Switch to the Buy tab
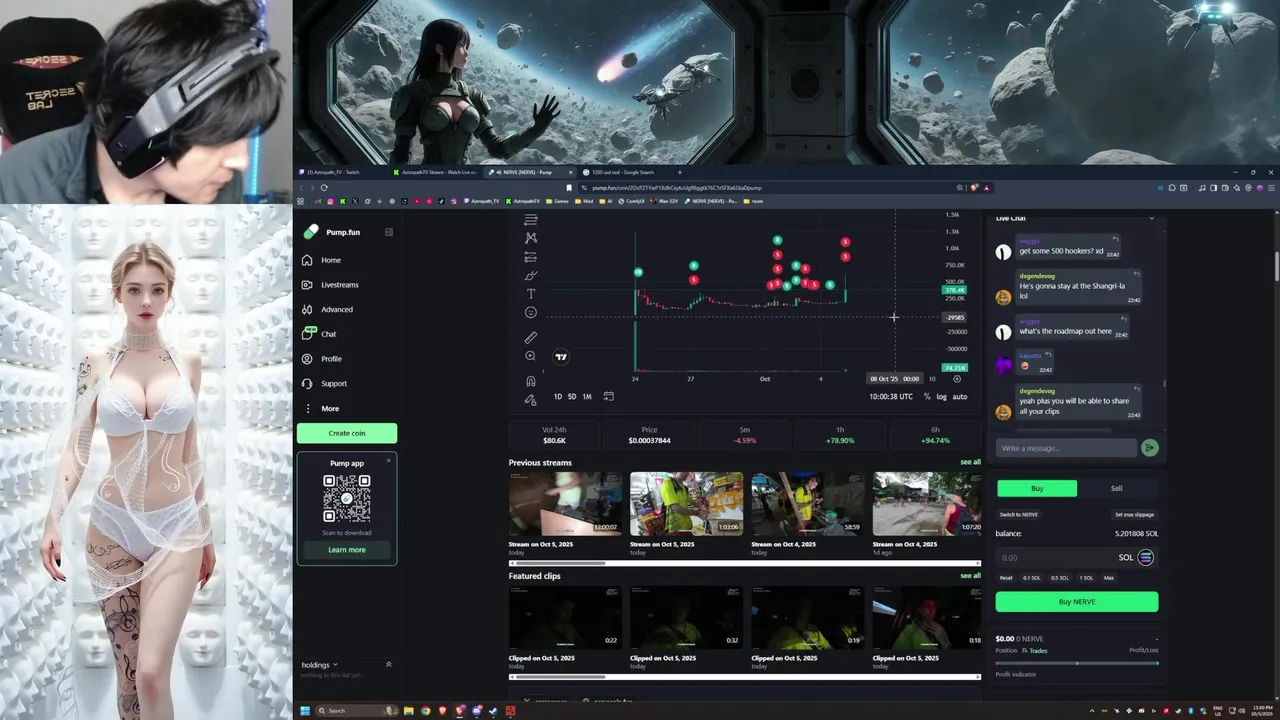 (1037, 488)
